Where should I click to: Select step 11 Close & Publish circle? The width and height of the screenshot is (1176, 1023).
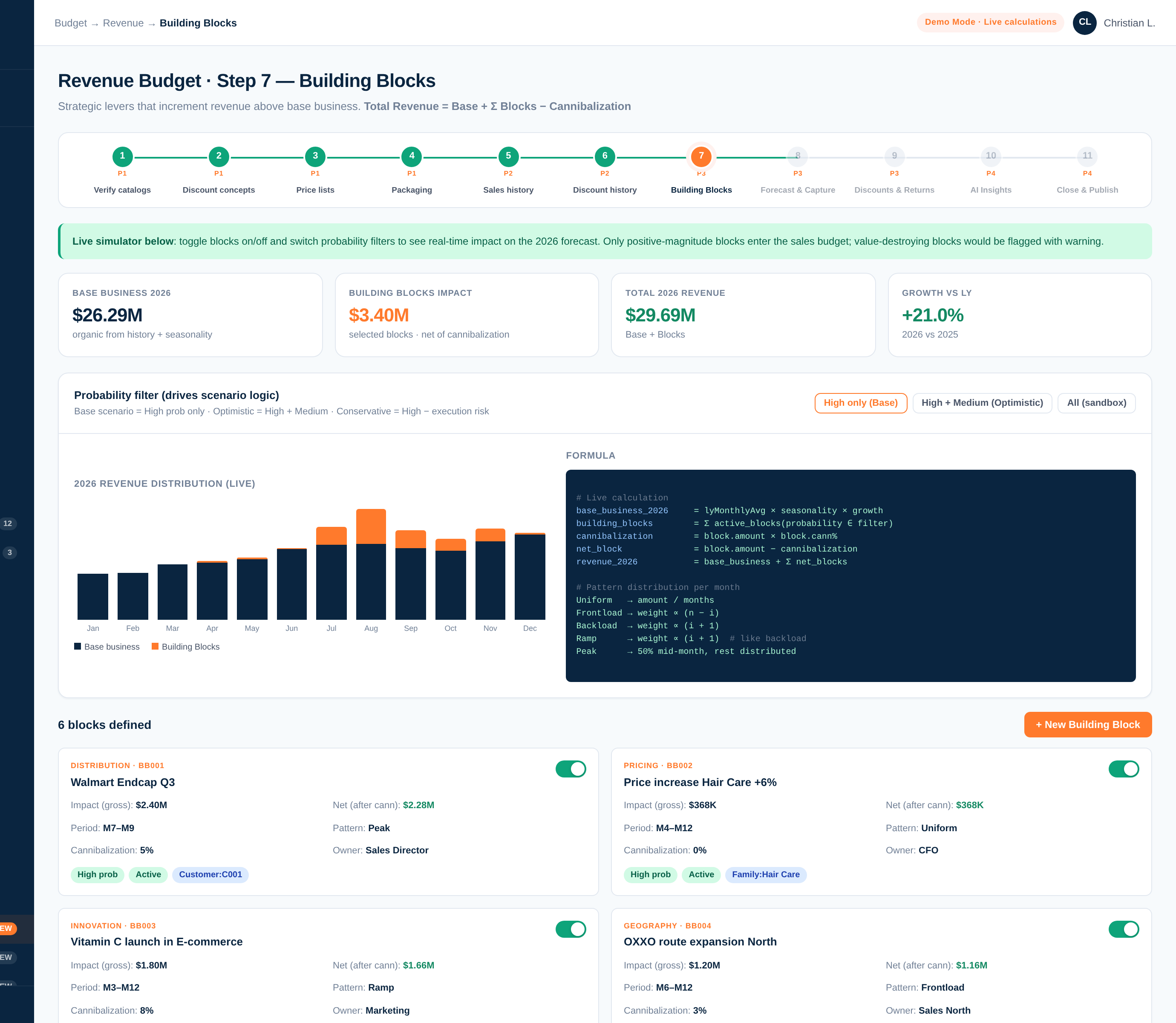click(1087, 156)
